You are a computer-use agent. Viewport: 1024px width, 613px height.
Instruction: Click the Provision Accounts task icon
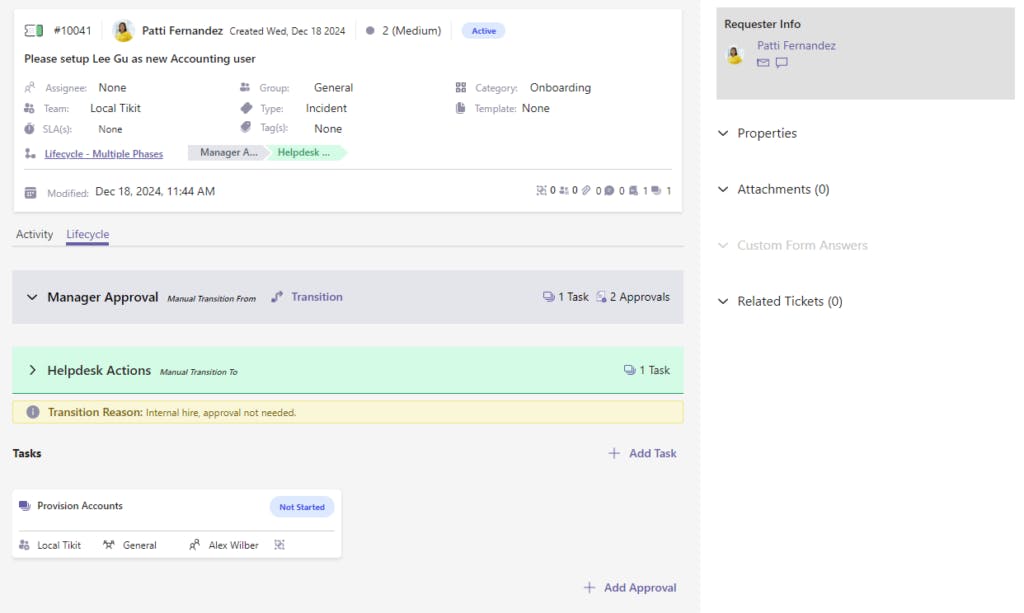(25, 506)
